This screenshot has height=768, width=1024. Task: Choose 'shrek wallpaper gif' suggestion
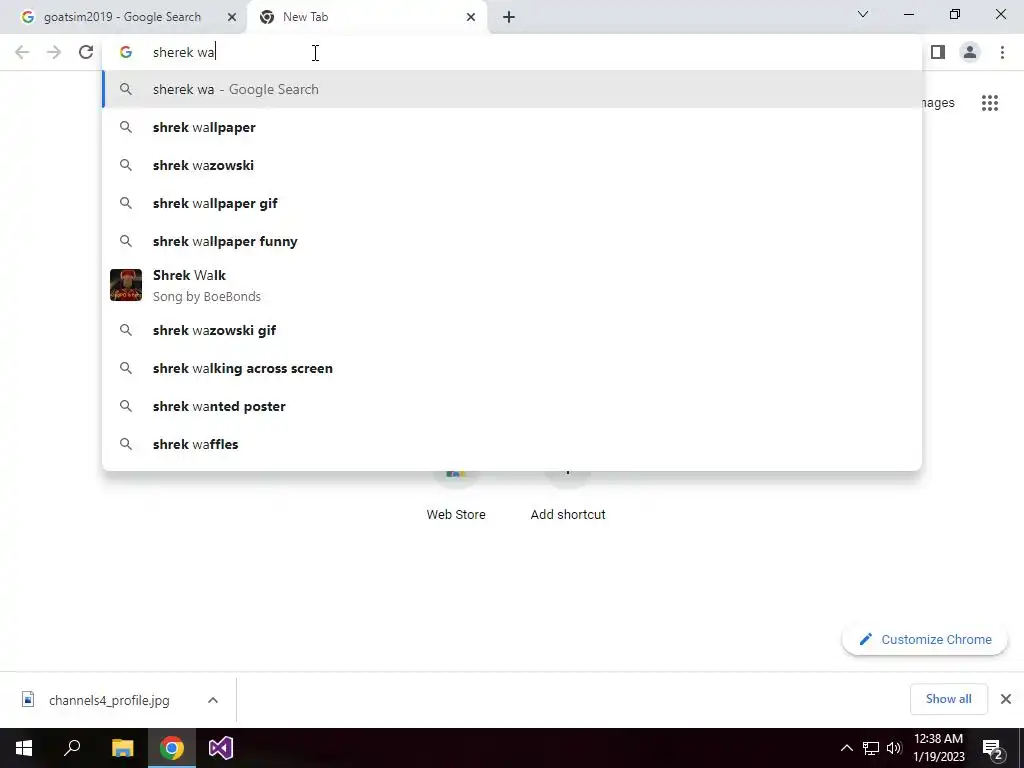click(x=512, y=203)
